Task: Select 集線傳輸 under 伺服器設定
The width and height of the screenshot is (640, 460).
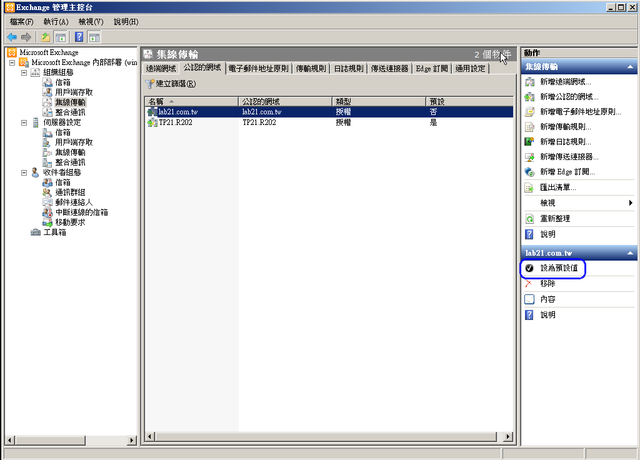Action: [70, 152]
